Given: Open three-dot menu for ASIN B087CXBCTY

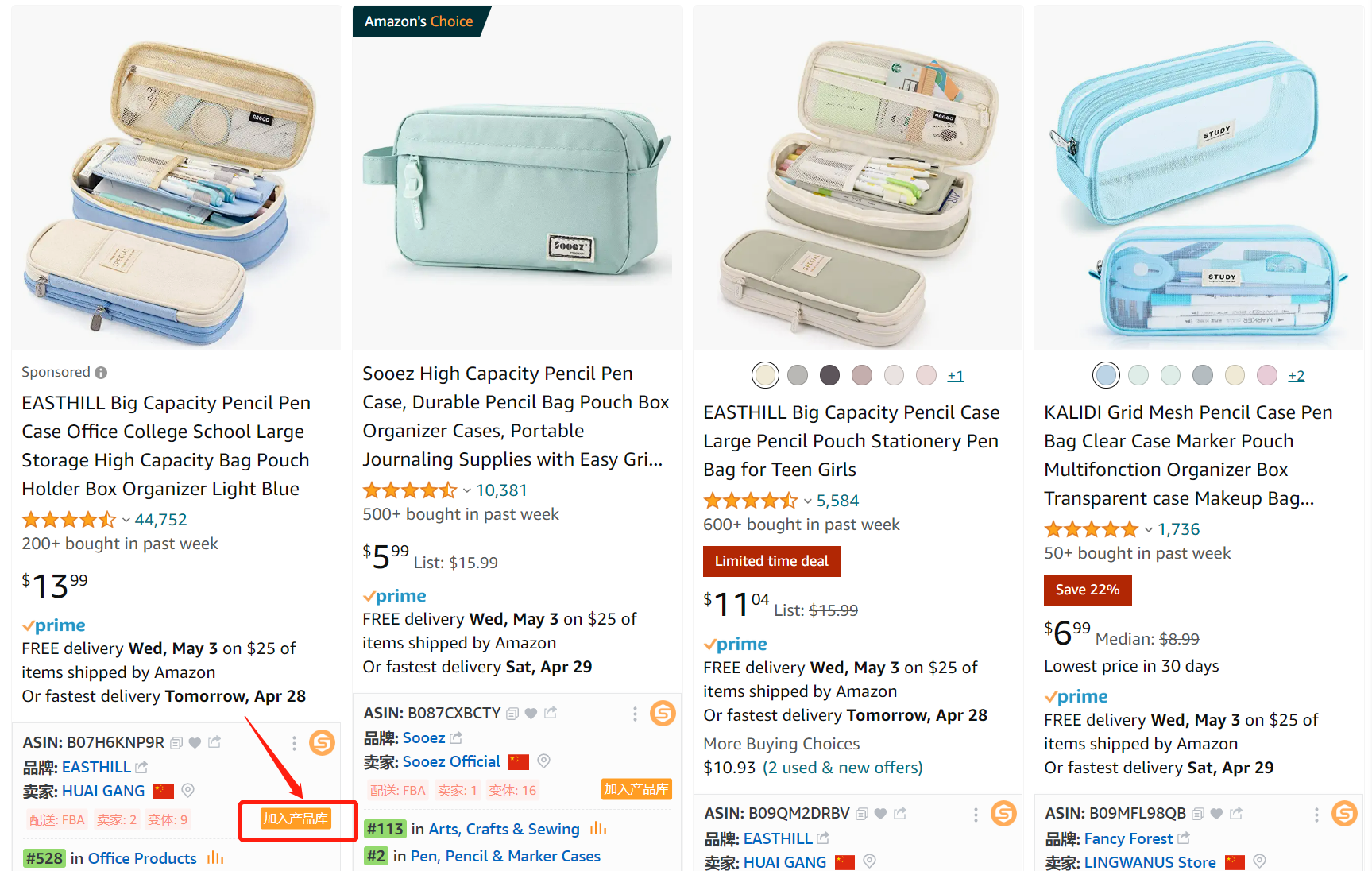Looking at the screenshot, I should [x=635, y=714].
